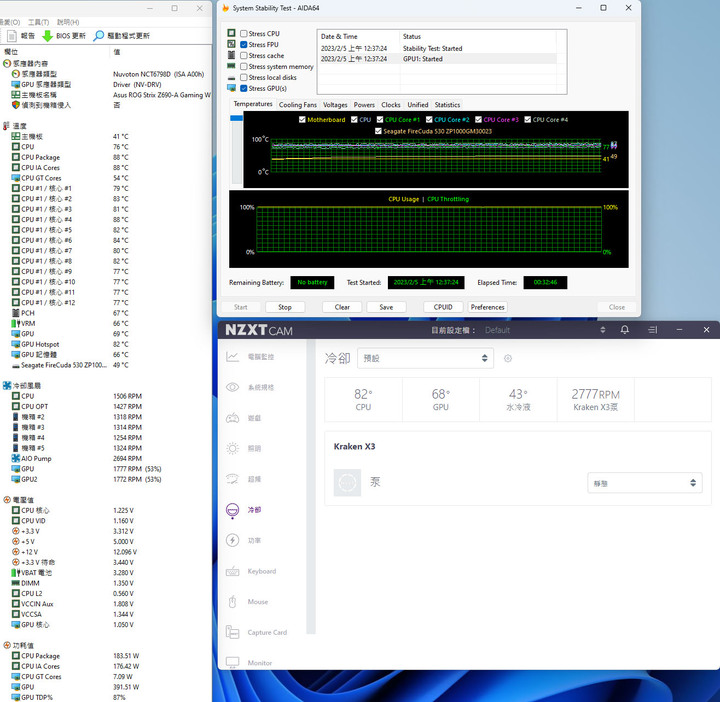Click the GPU temperature 68° tile
Screen dimensions: 720x702
coord(441,399)
